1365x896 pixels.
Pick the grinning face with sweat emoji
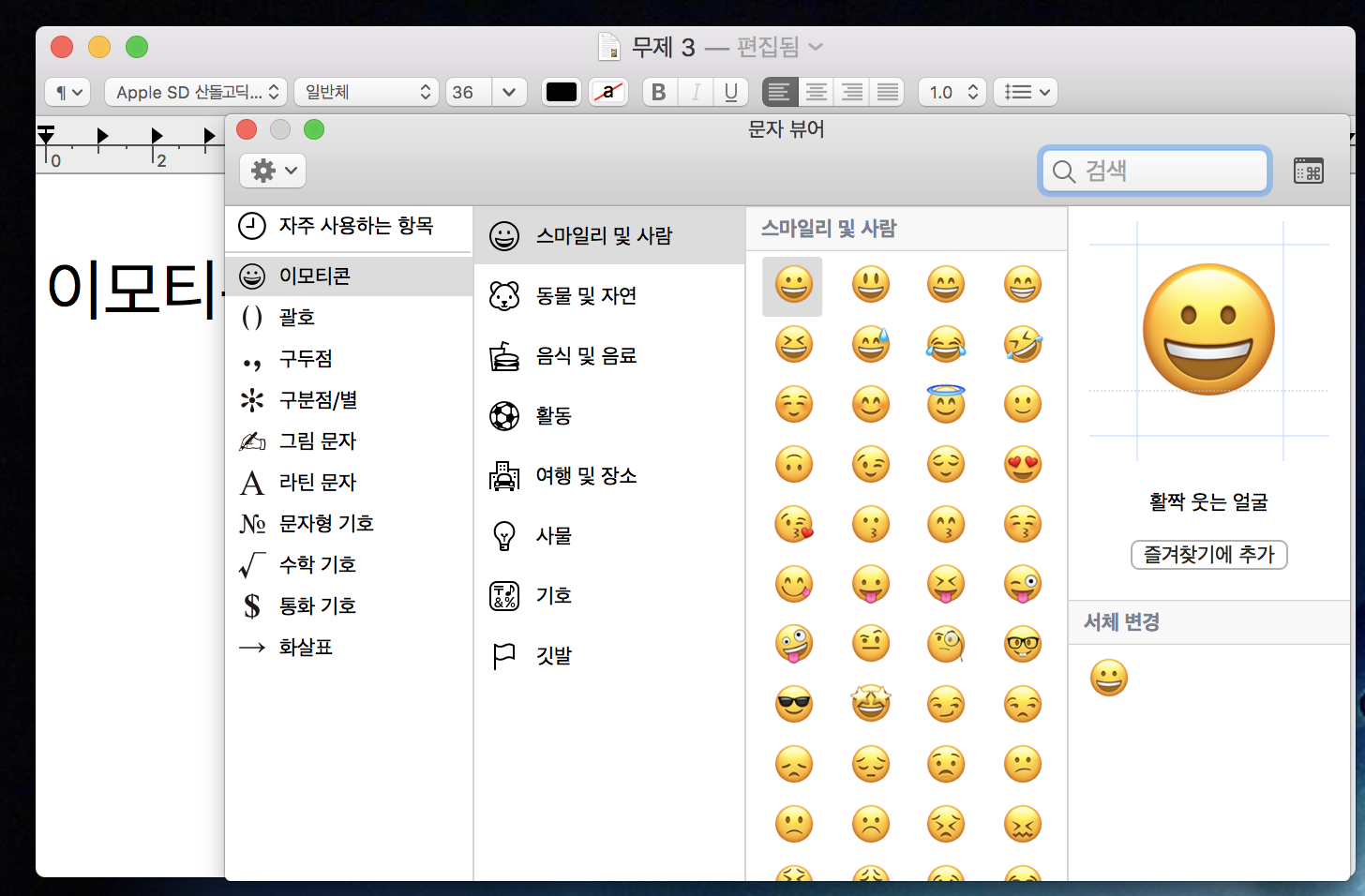pos(871,344)
